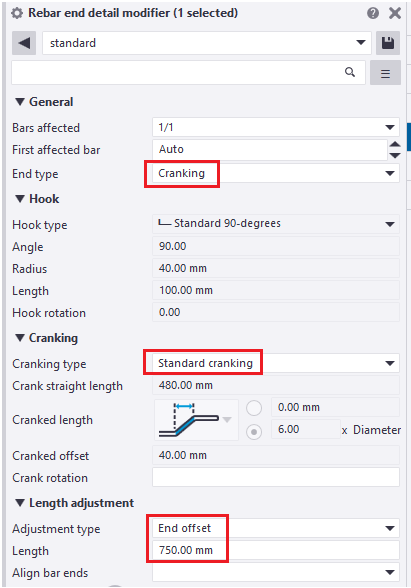
Task: Click the search magnifier icon
Action: [350, 72]
